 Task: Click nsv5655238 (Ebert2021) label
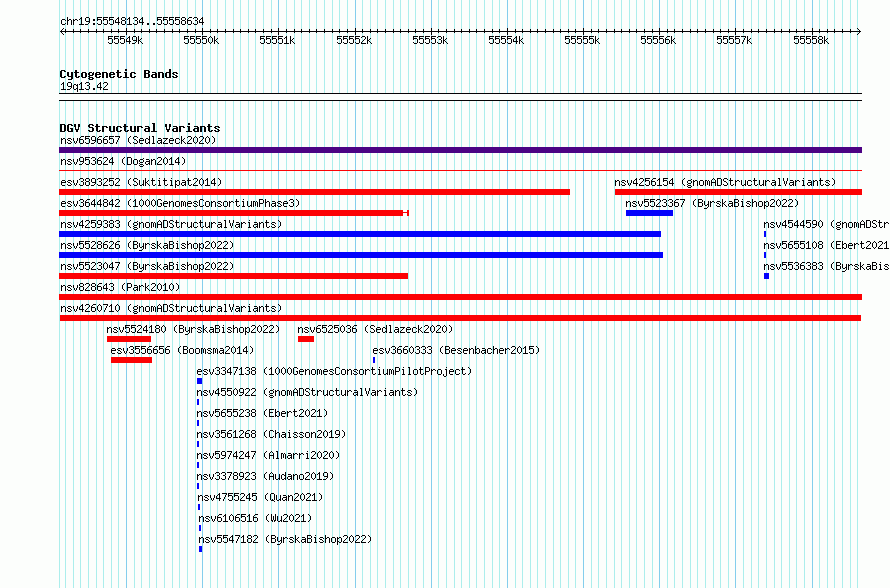tap(262, 413)
